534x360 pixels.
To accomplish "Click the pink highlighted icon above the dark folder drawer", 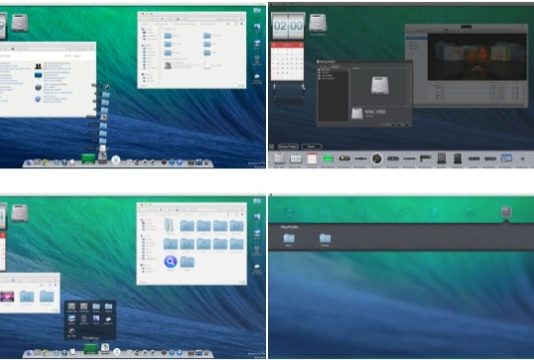I will [x=506, y=212].
